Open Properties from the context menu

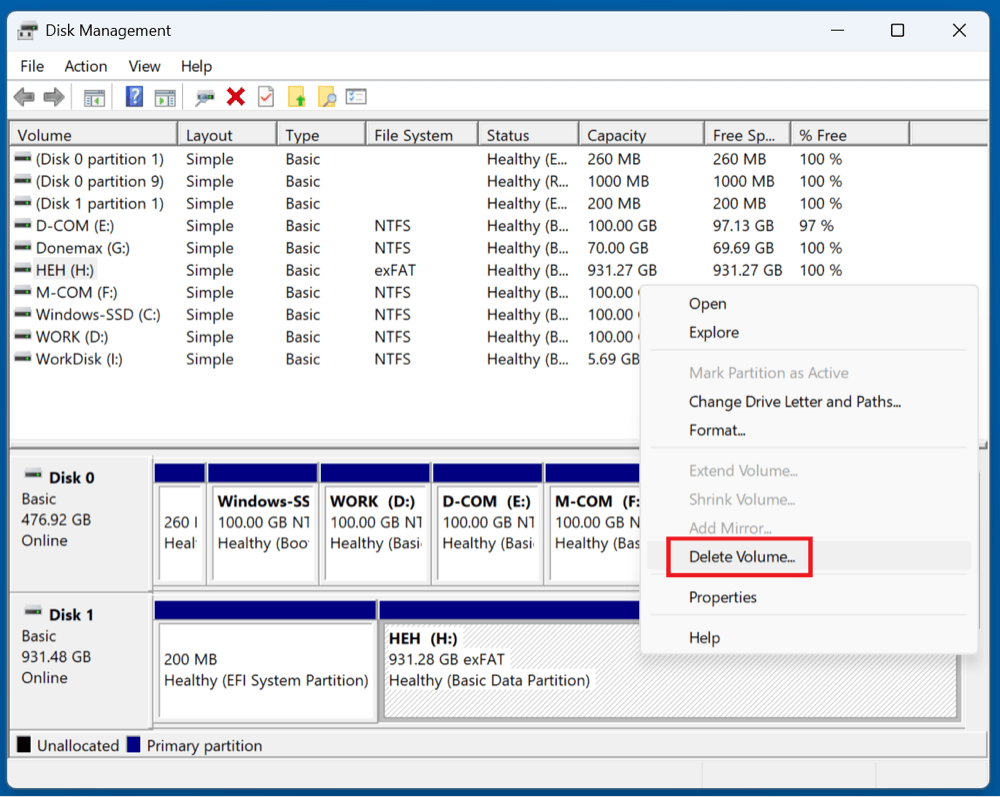(723, 597)
